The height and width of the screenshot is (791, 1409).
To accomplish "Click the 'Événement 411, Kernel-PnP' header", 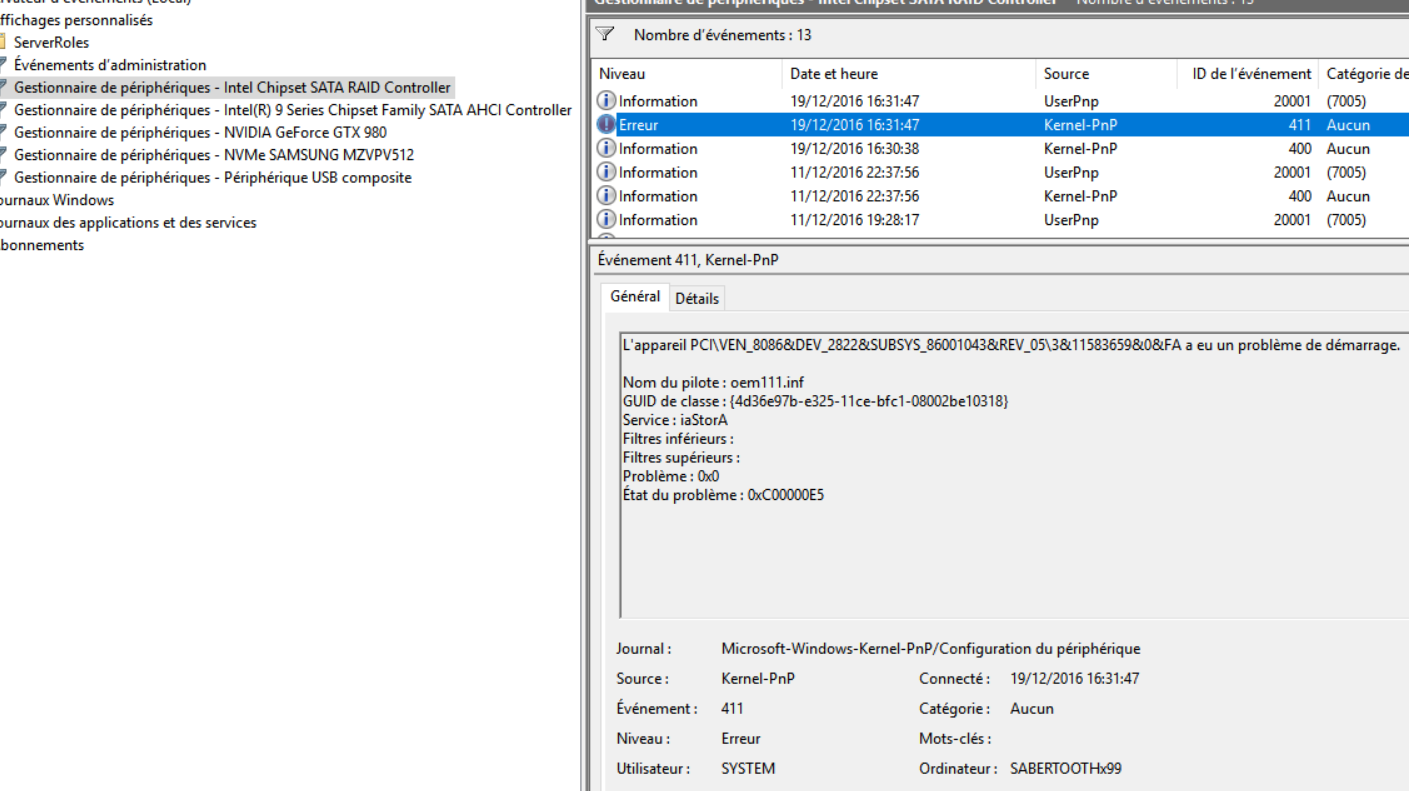I will tap(688, 260).
